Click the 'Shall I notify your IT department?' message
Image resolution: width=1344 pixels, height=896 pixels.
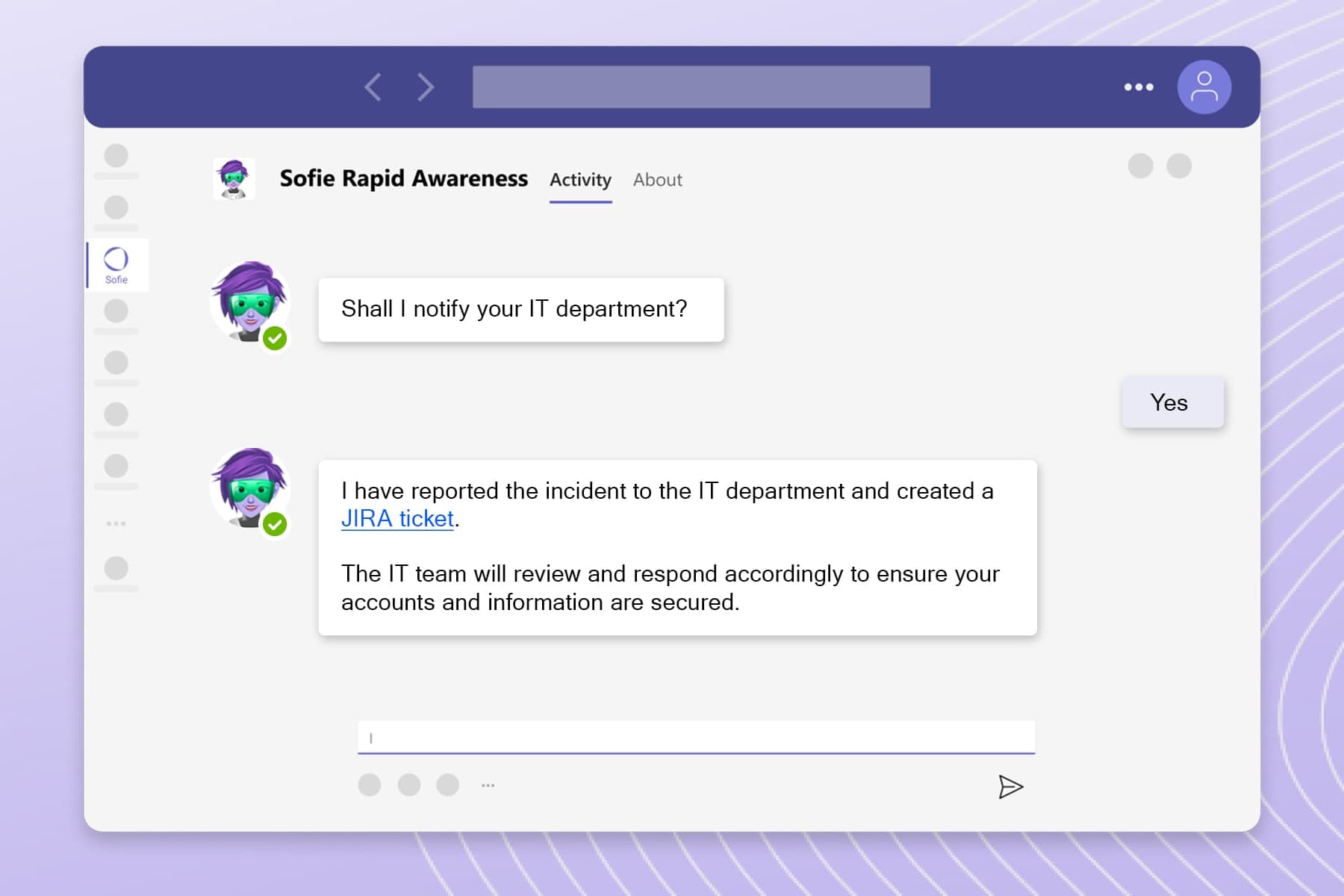(521, 309)
